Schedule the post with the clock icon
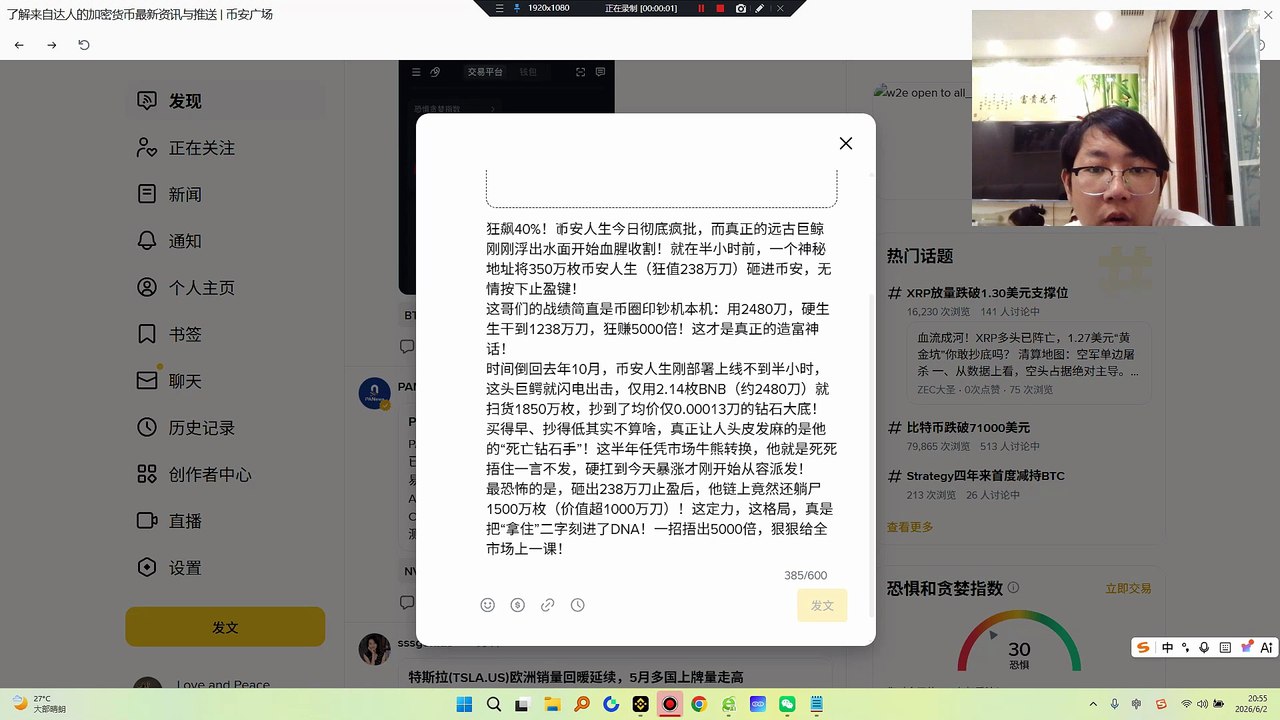1280x720 pixels. 577,605
